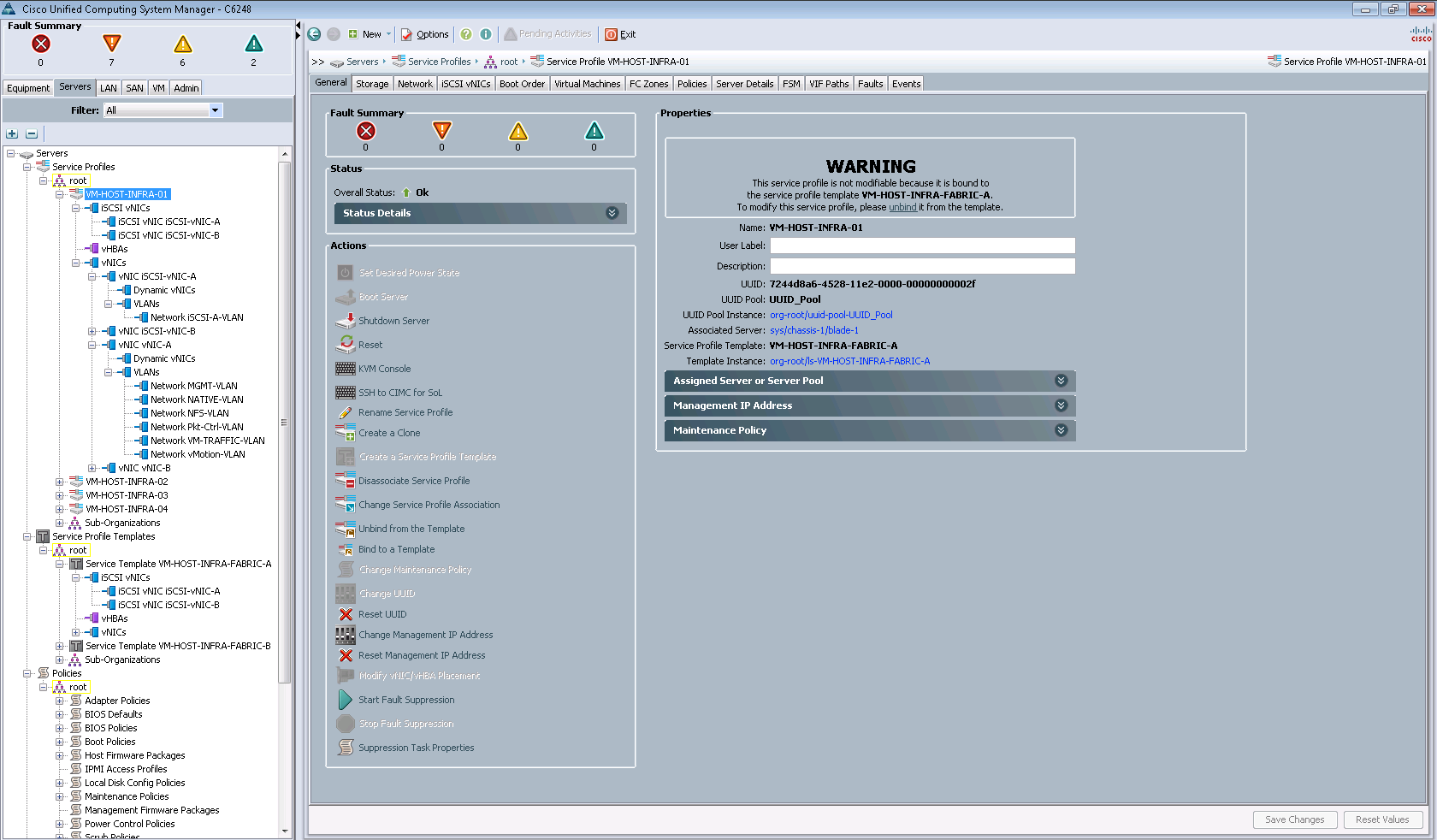The height and width of the screenshot is (840, 1437).
Task: Click the Shutdown Server action icon
Action: (346, 321)
